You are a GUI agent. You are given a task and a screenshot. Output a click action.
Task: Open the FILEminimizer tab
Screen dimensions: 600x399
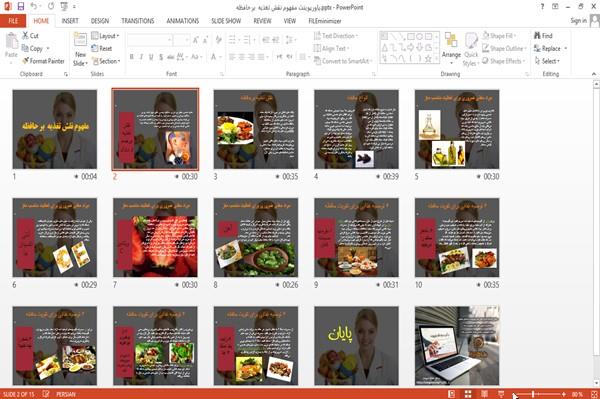324,21
